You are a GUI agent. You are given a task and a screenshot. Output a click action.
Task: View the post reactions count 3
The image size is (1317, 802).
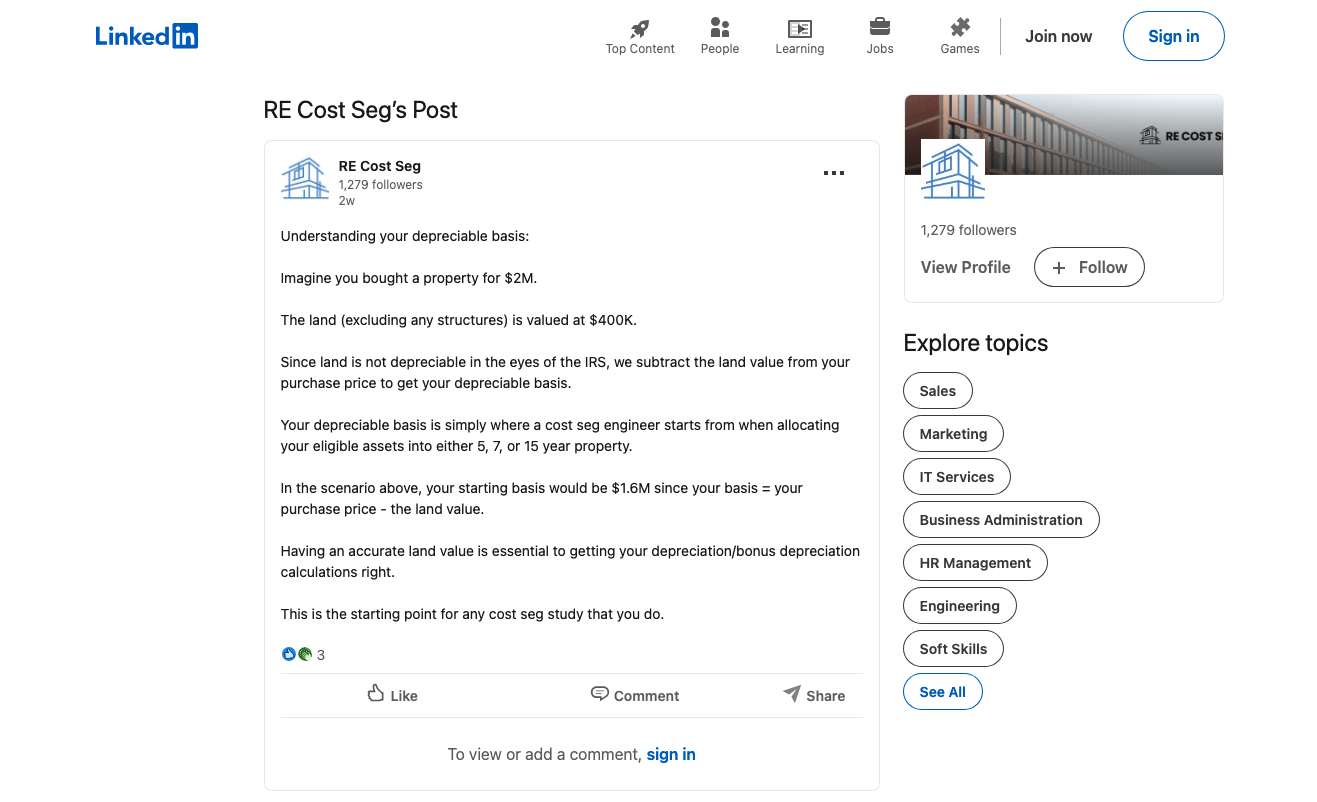[x=303, y=655]
